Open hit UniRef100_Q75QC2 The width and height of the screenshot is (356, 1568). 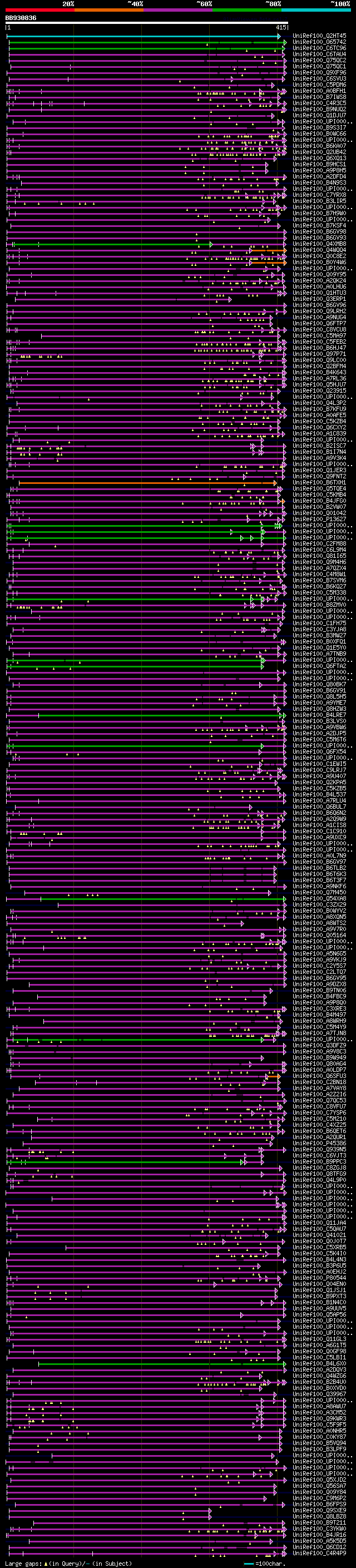click(319, 60)
